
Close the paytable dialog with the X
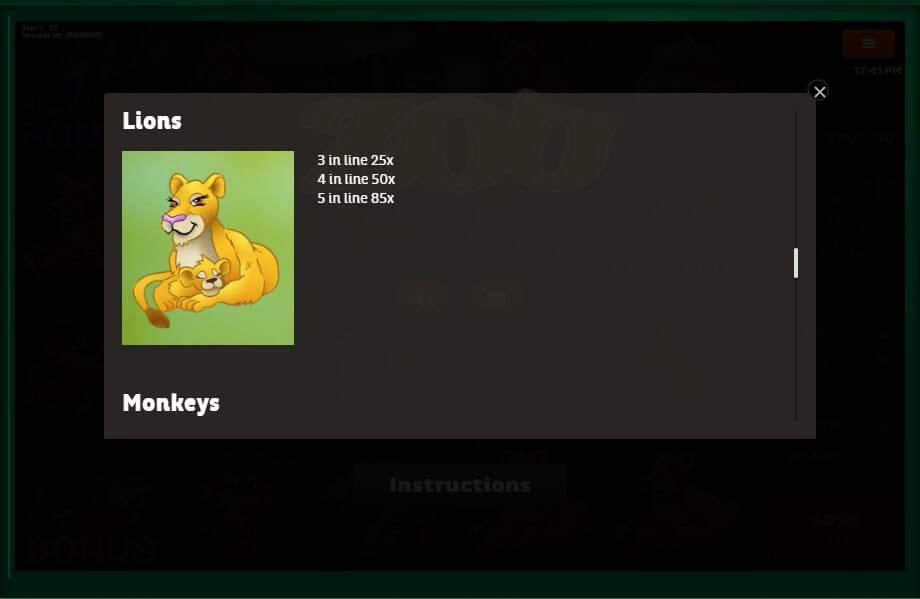point(818,92)
